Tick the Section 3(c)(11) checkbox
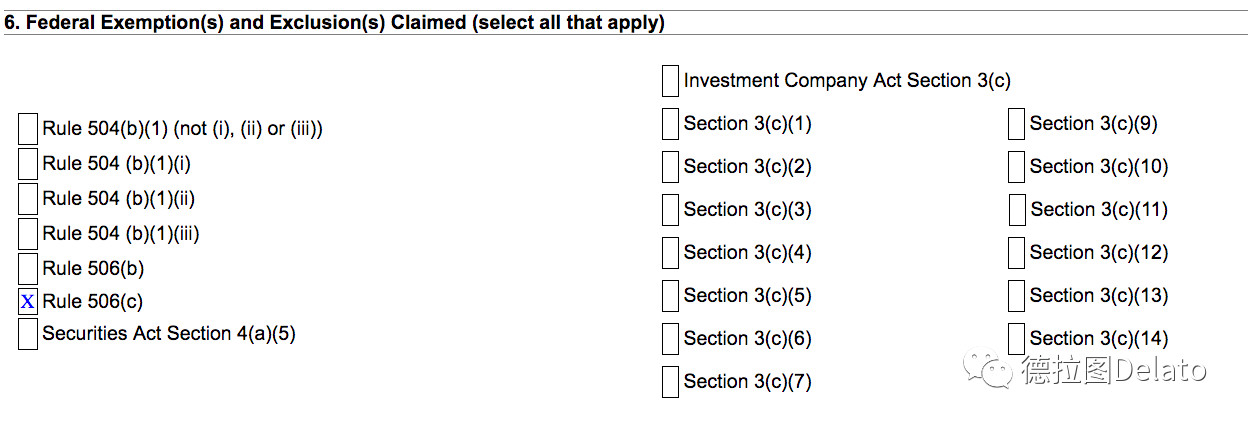This screenshot has height=425, width=1248. [x=1016, y=210]
